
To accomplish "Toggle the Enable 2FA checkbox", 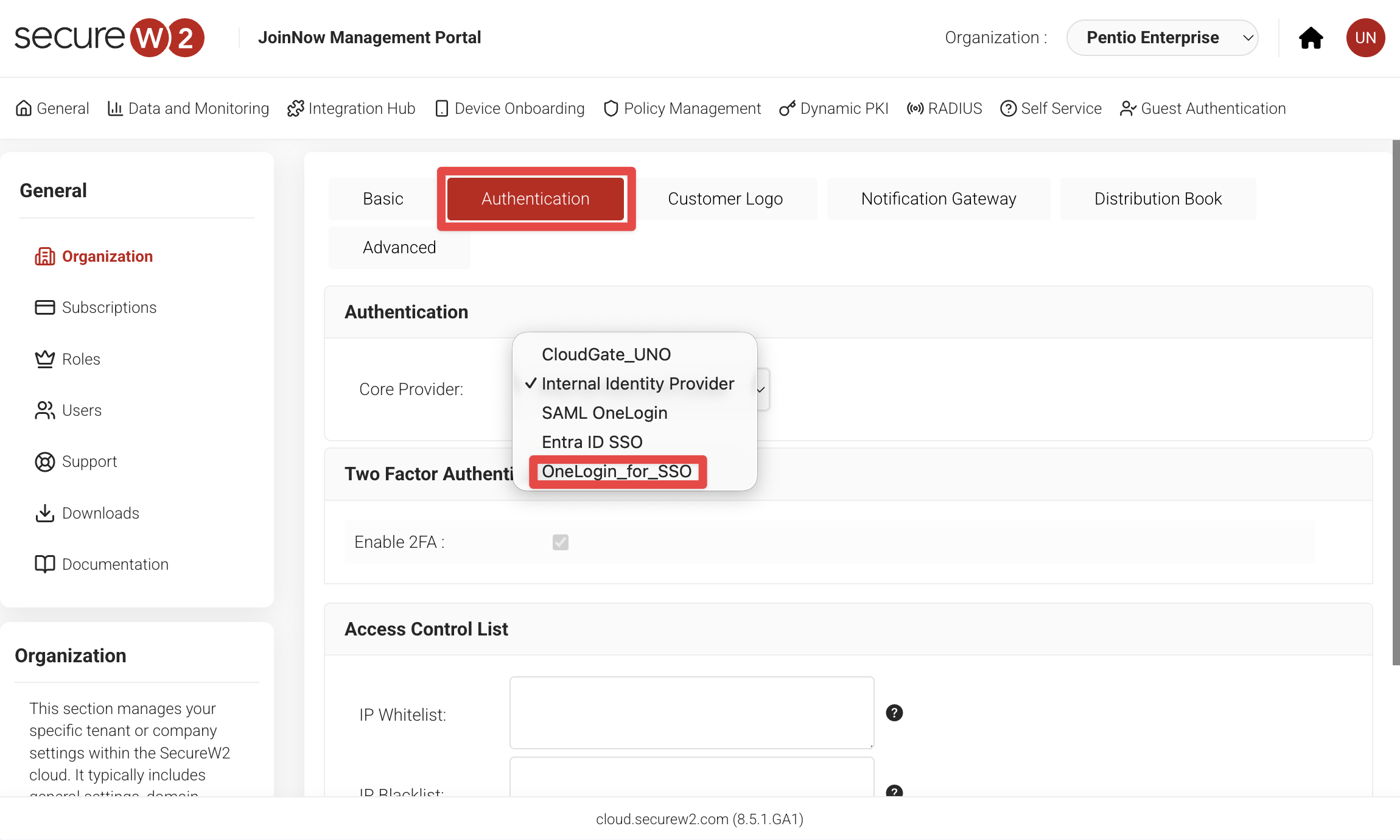I will pos(561,542).
